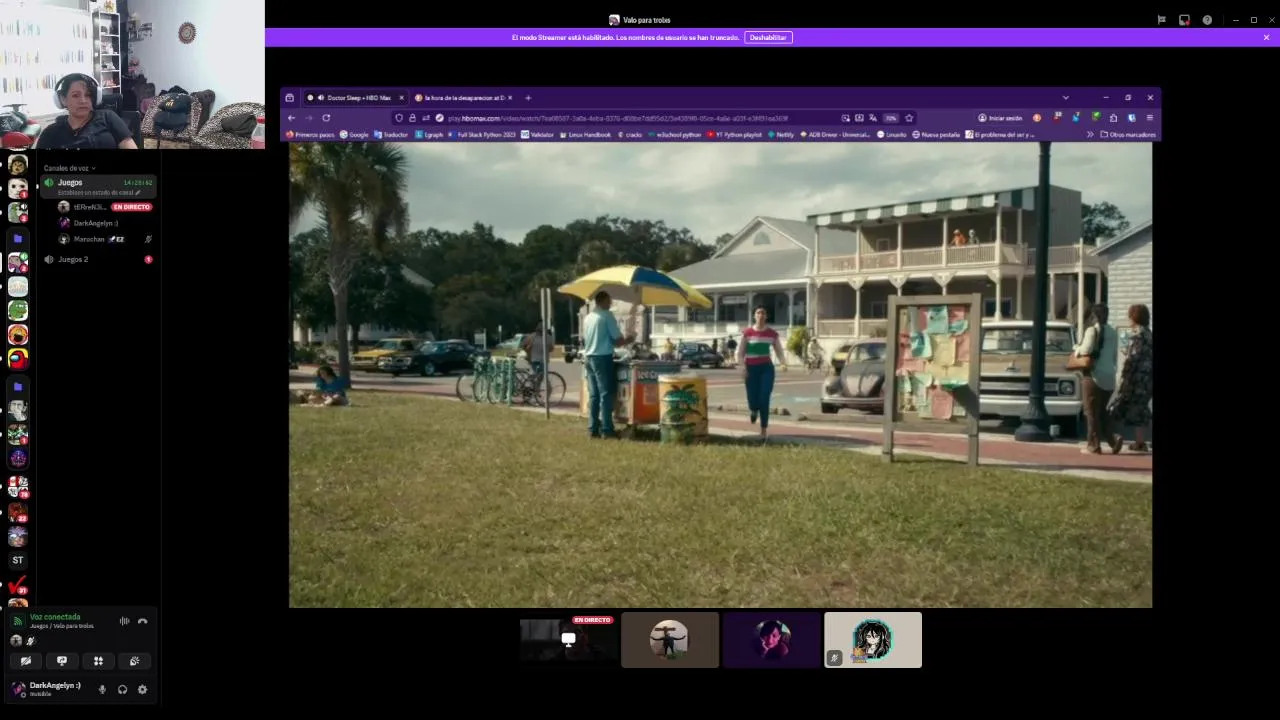Open a new tab in streamed browser
This screenshot has width=1280, height=720.
(528, 98)
